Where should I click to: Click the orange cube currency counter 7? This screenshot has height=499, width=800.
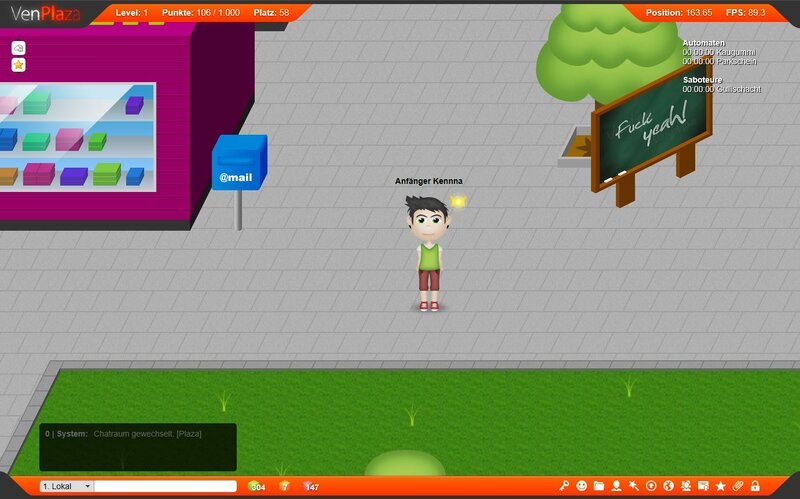(x=285, y=486)
